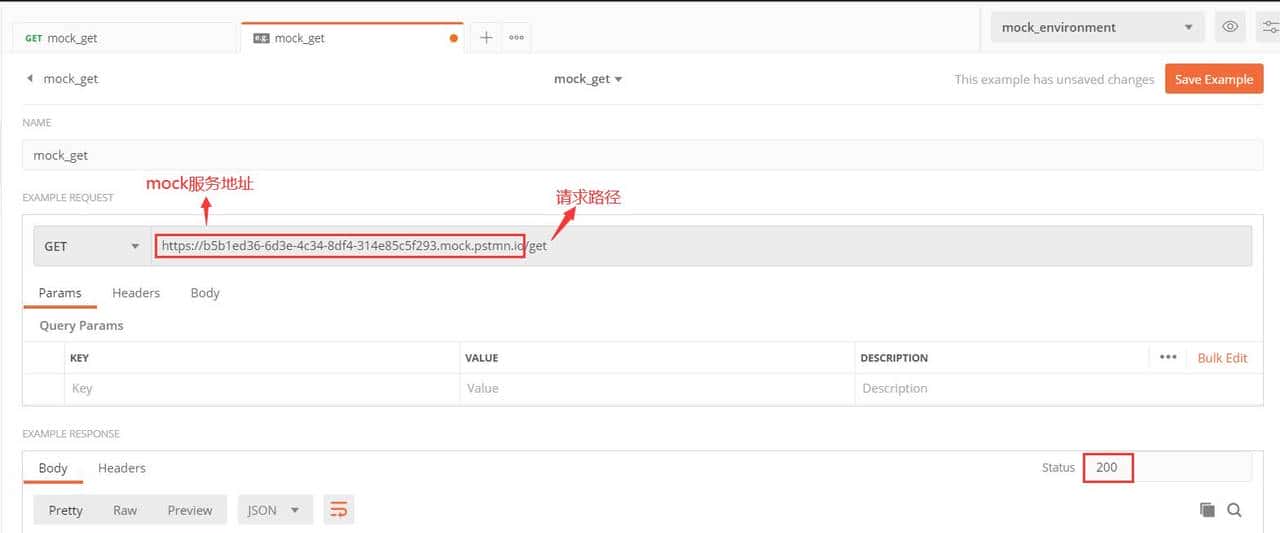1280x533 pixels.
Task: Open the request Params tab
Action: tap(60, 293)
